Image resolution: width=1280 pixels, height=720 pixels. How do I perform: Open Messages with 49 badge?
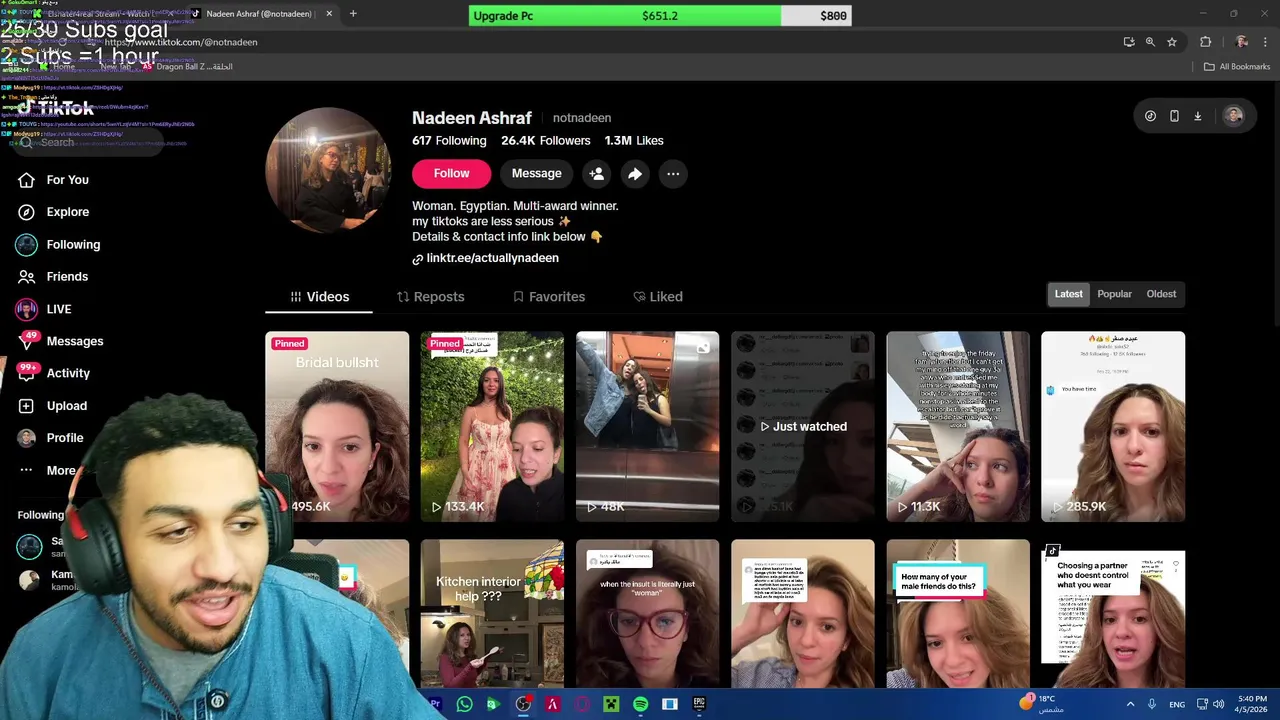pyautogui.click(x=60, y=341)
